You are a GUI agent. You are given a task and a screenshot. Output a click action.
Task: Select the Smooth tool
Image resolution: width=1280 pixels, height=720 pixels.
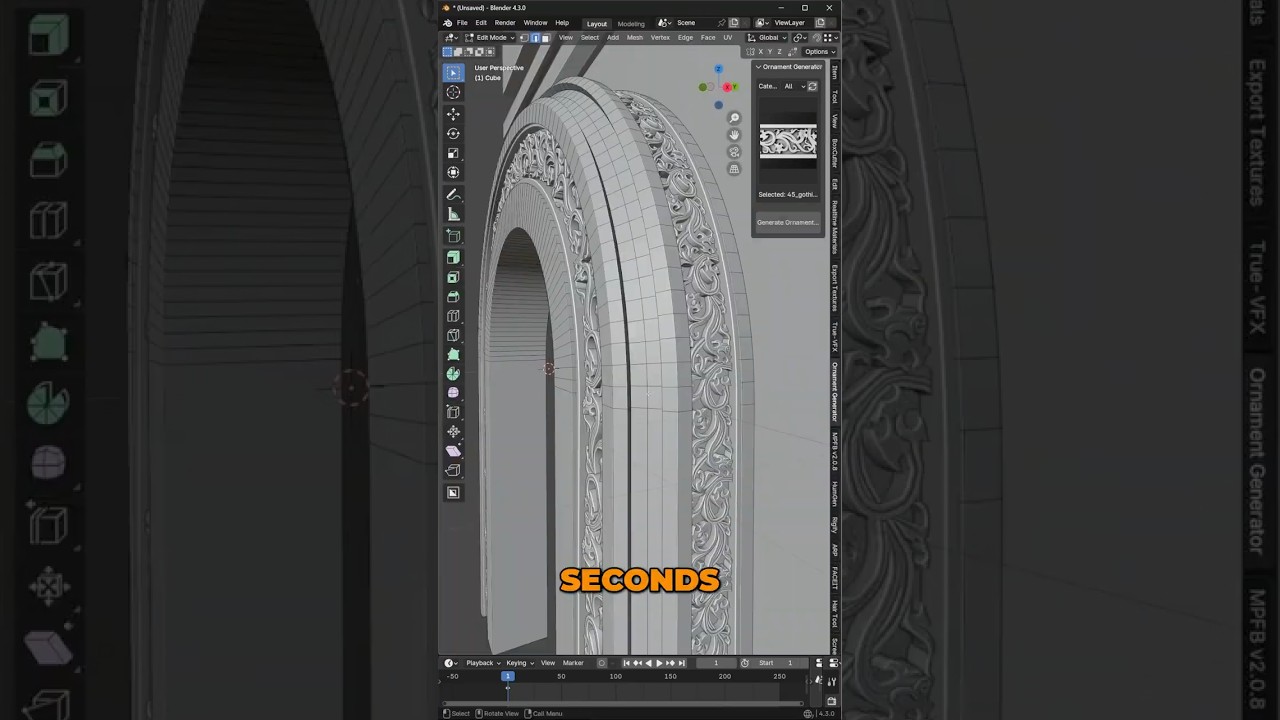click(453, 393)
